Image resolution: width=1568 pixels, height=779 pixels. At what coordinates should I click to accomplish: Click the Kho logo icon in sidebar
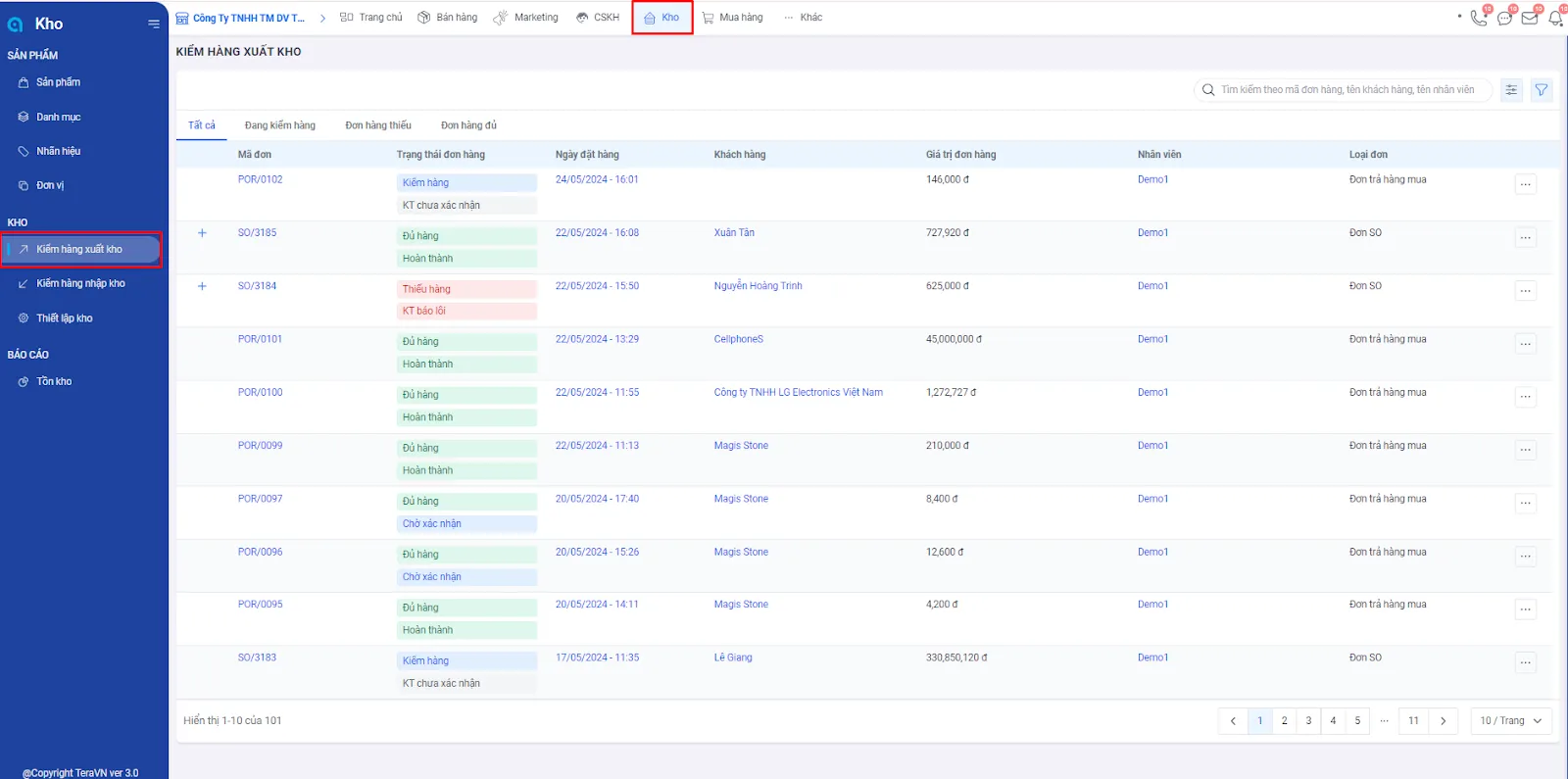click(x=15, y=24)
